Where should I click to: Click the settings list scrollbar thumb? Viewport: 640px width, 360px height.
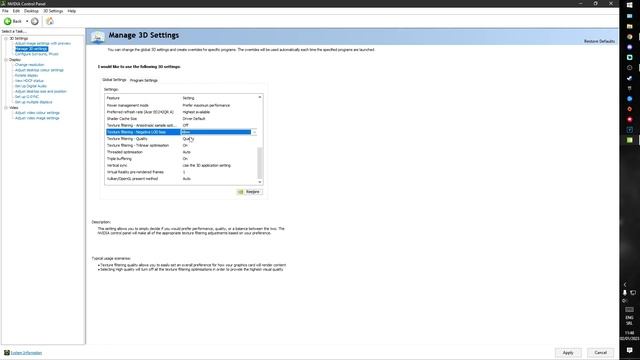260,163
